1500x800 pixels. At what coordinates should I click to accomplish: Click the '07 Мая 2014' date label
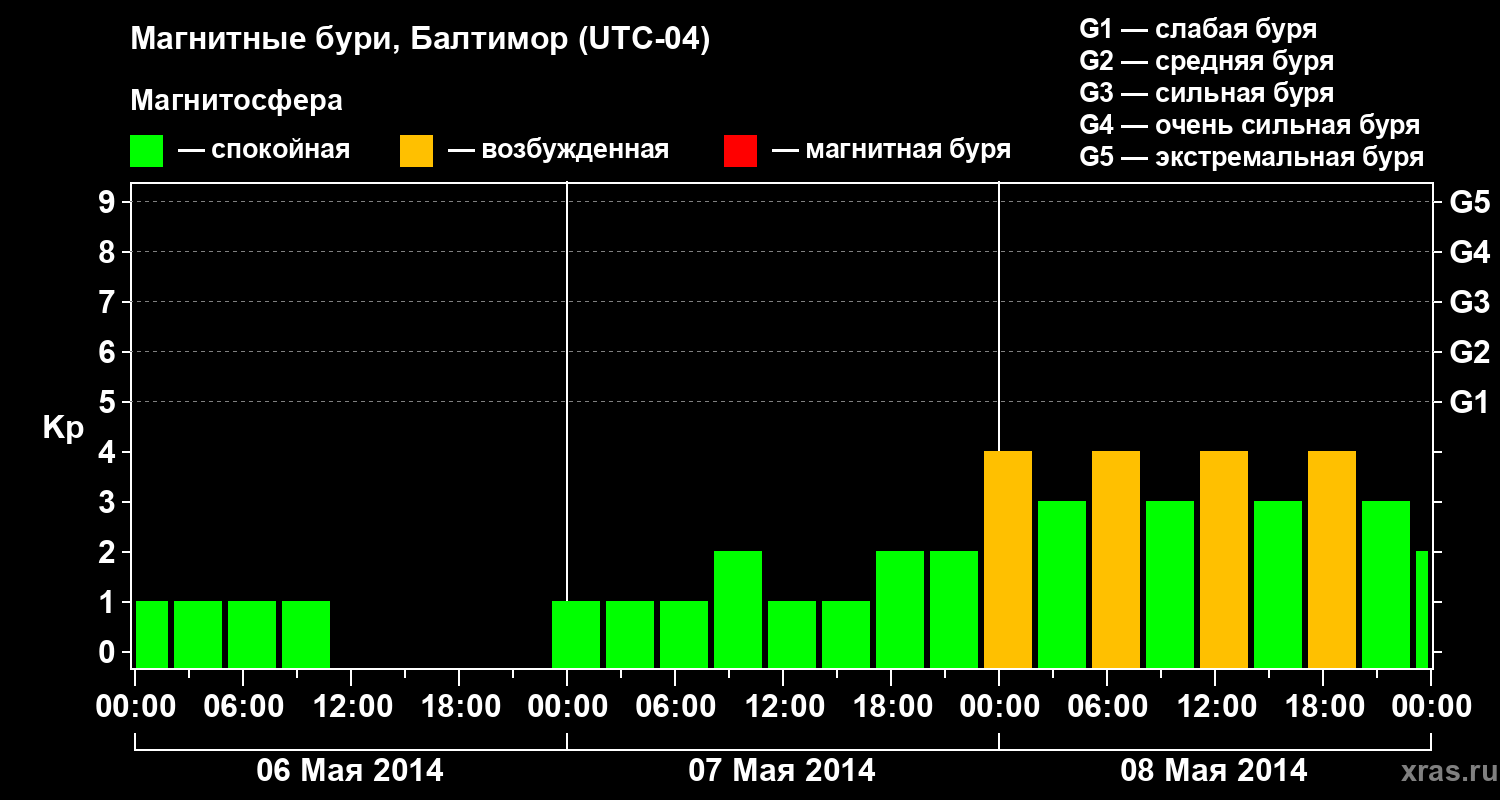point(782,770)
